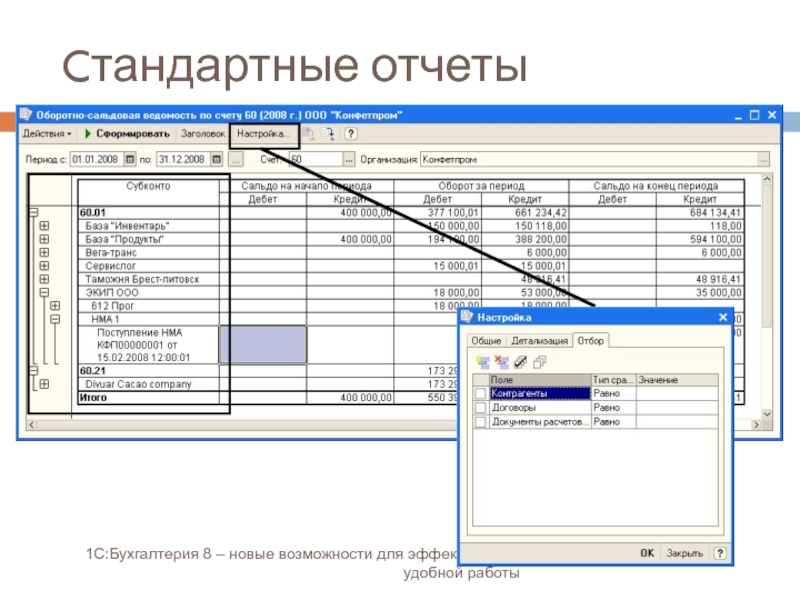Click the Счет account selection ellipsis button
The width and height of the screenshot is (800, 600).
coord(348,160)
